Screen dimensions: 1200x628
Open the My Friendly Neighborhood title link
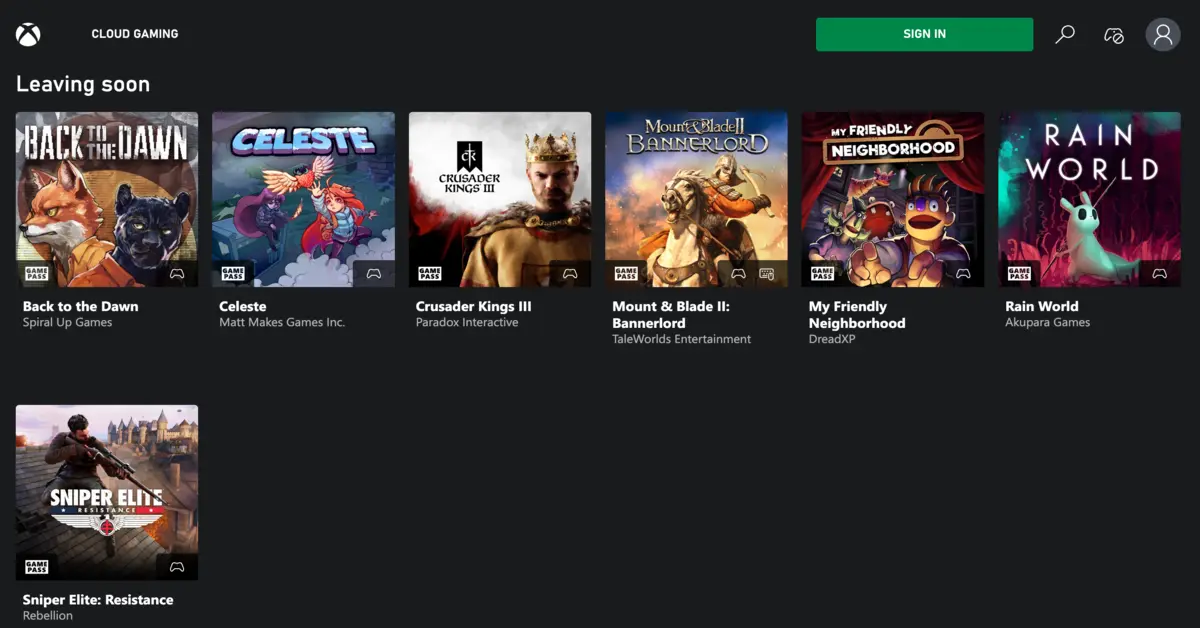tap(857, 315)
